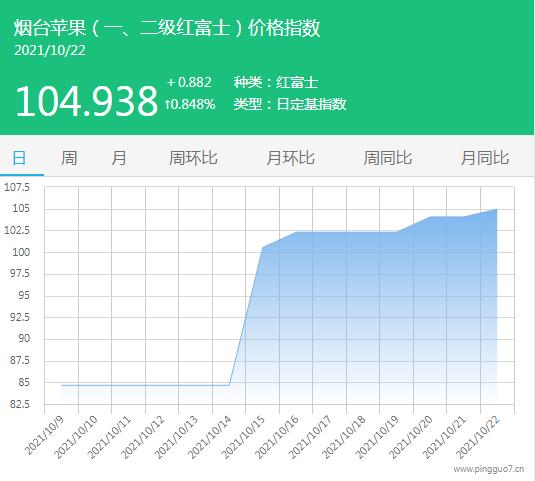Click the 2021/10/14 x-axis label

210,438
